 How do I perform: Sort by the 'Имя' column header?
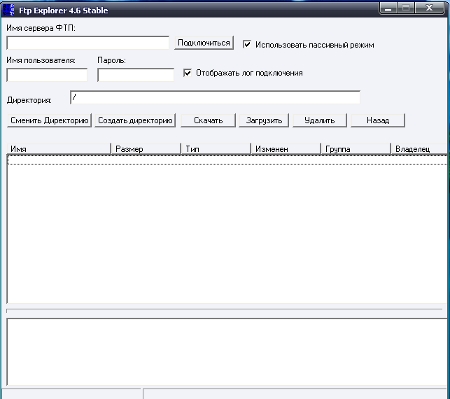59,149
